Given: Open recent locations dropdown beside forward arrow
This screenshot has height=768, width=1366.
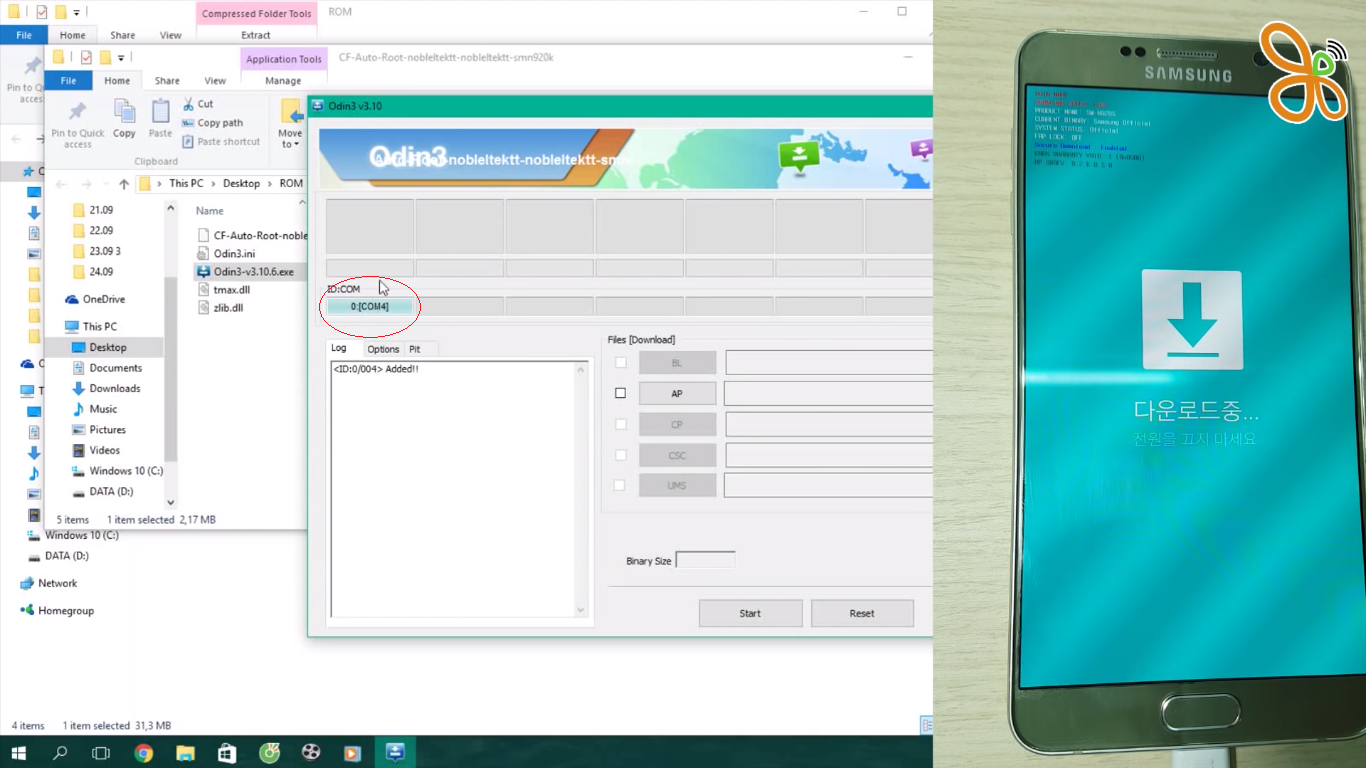Looking at the screenshot, I should pyautogui.click(x=106, y=184).
